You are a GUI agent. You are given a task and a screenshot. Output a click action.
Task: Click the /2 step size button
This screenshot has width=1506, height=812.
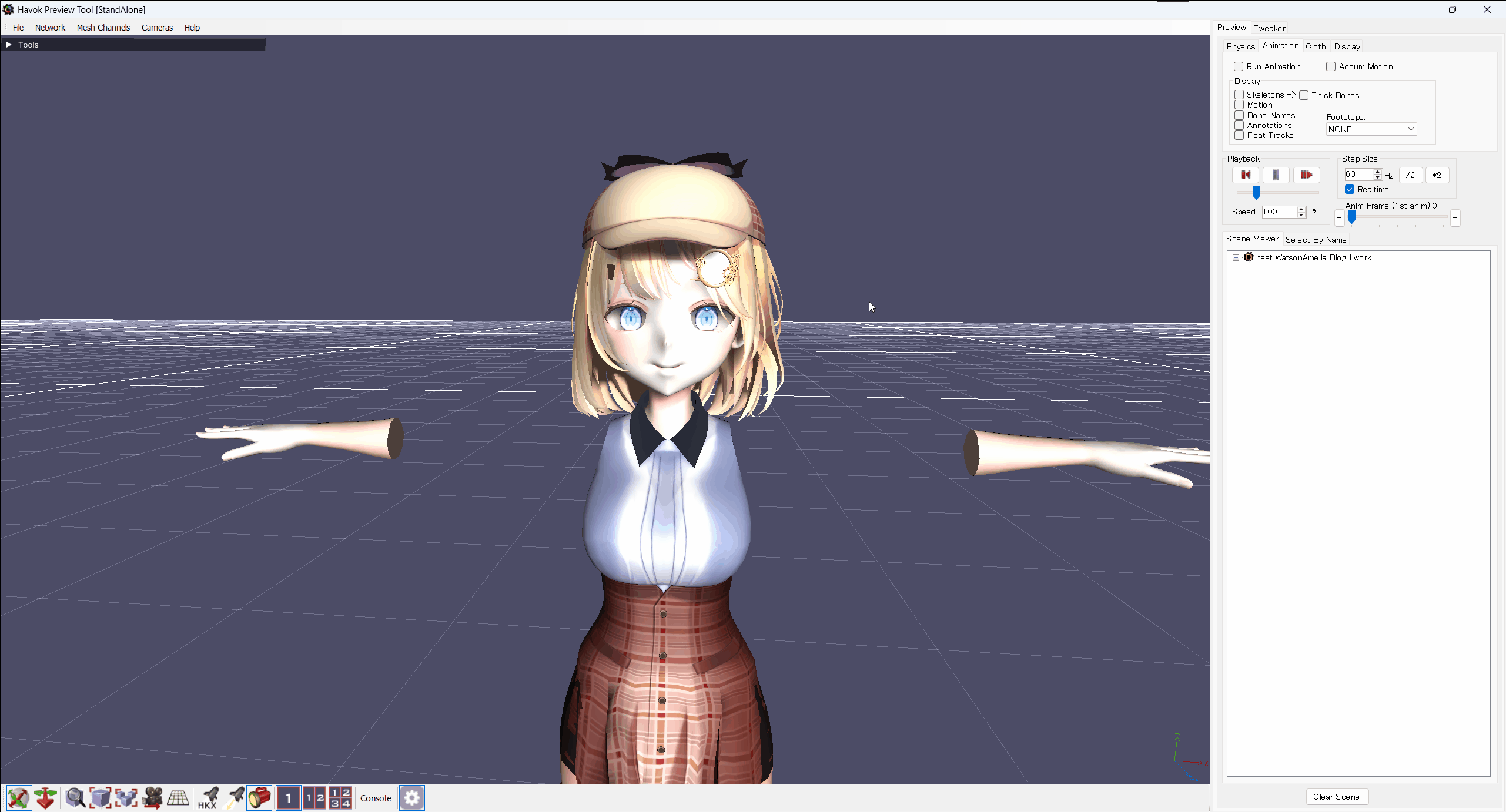(x=1410, y=175)
